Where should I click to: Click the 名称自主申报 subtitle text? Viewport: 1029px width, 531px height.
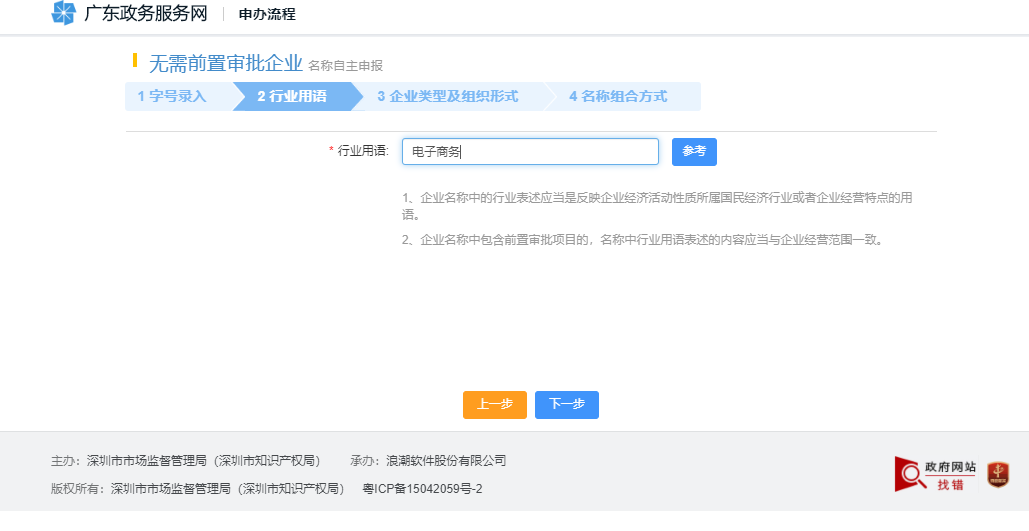tap(345, 66)
